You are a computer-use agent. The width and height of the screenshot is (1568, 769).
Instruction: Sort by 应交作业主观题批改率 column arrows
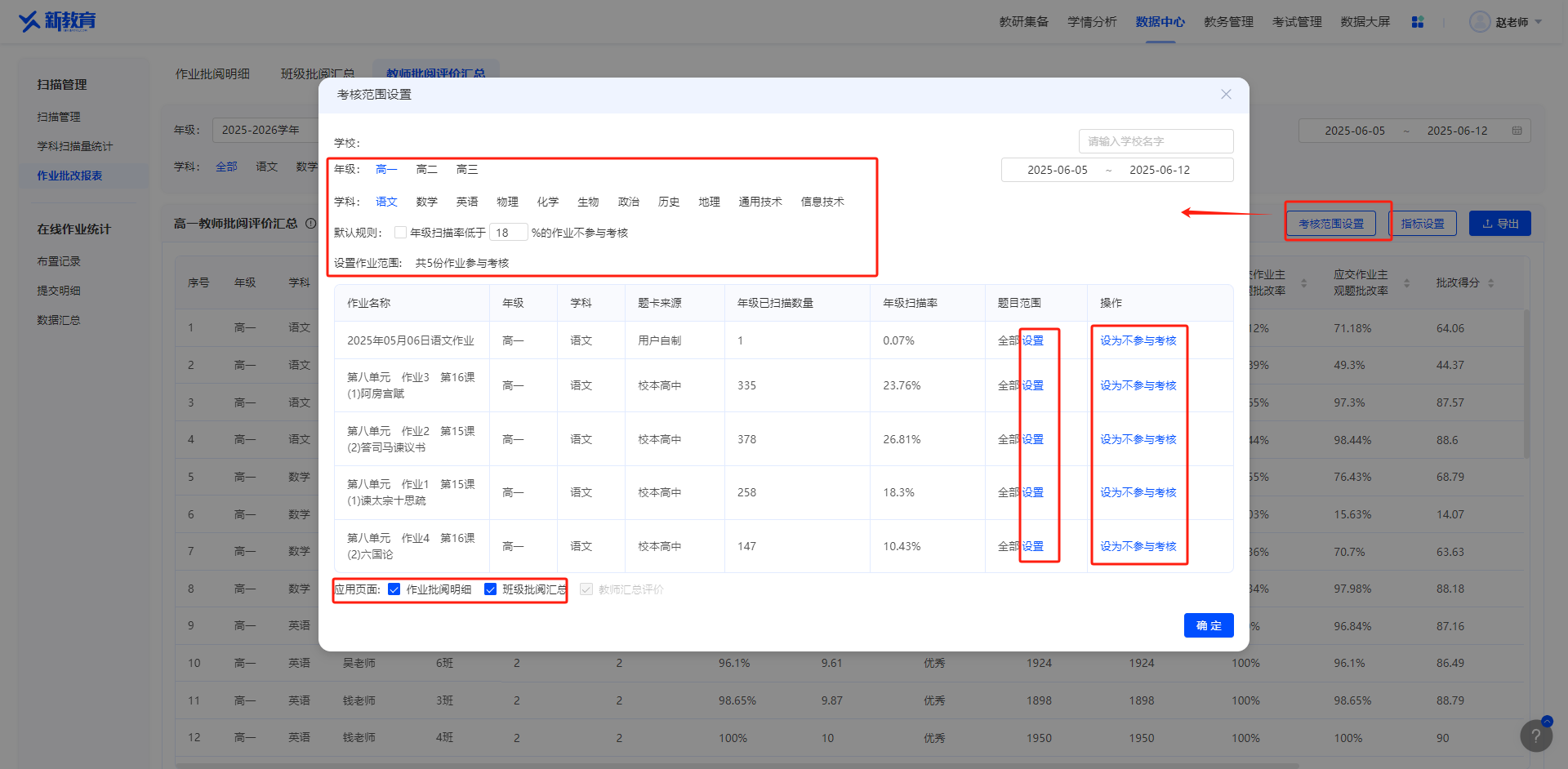(1406, 283)
